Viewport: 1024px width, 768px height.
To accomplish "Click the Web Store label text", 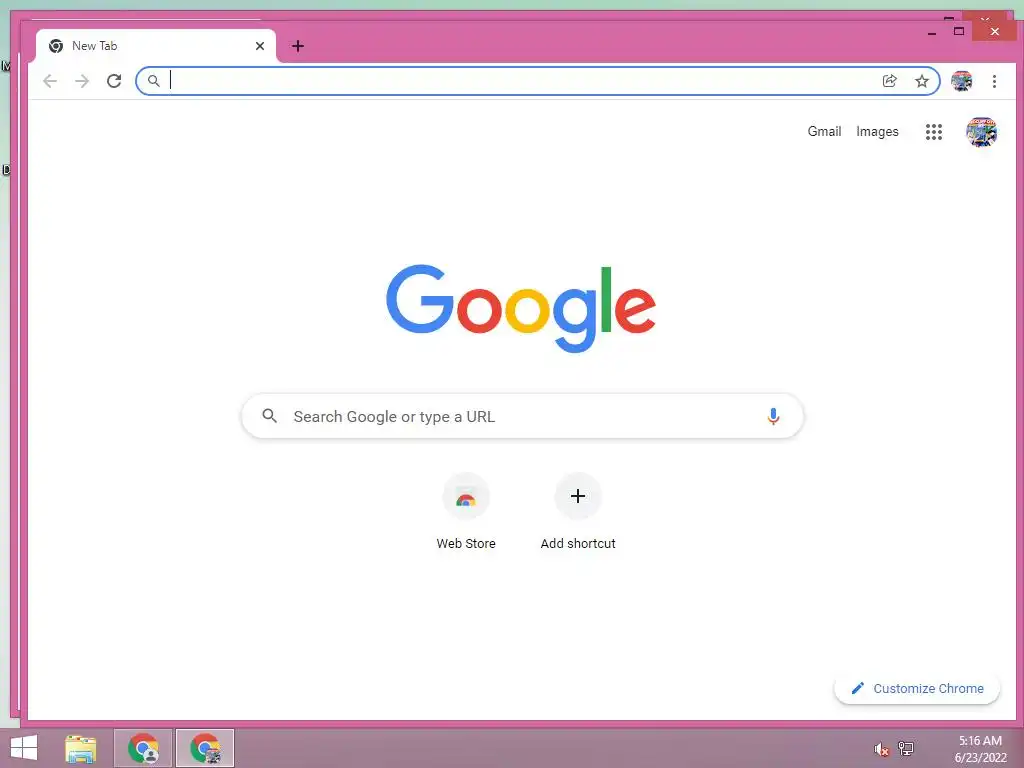I will click(x=466, y=543).
